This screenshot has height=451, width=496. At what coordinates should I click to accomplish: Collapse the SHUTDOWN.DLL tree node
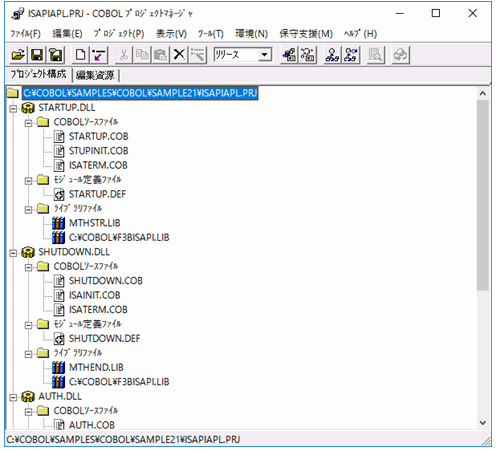[x=13, y=253]
